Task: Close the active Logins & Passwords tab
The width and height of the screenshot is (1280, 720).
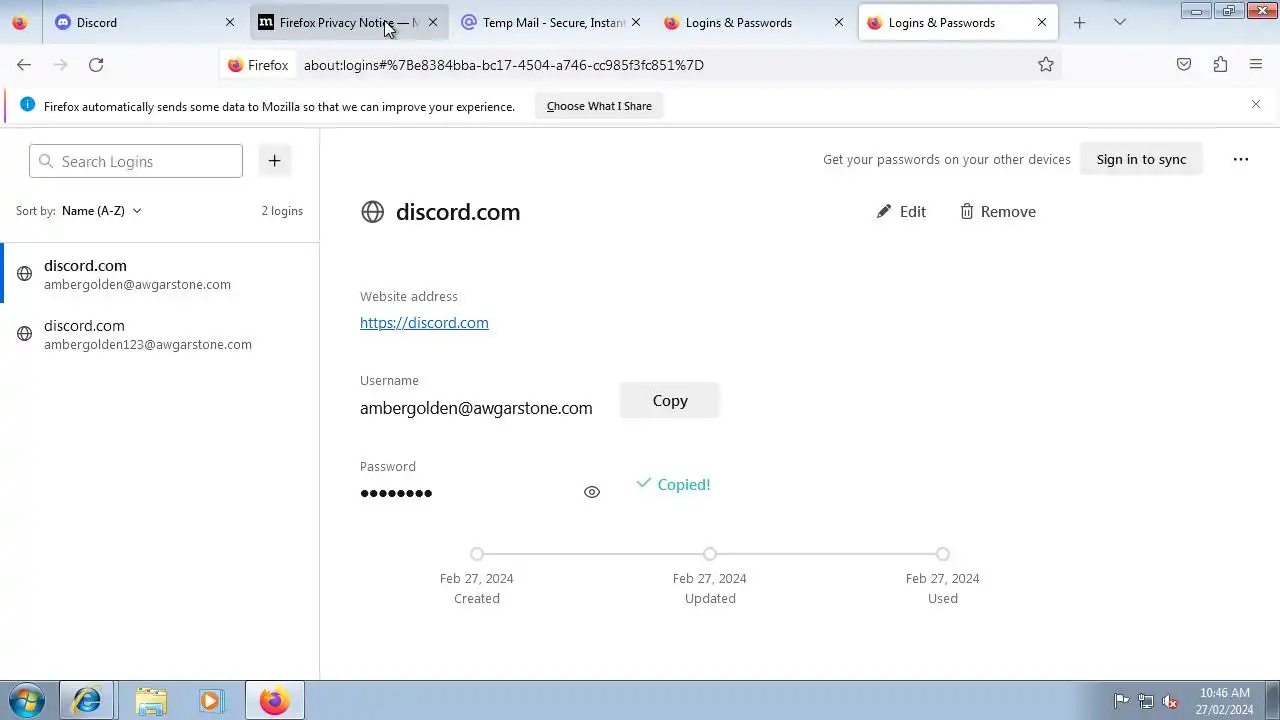Action: (x=1042, y=22)
